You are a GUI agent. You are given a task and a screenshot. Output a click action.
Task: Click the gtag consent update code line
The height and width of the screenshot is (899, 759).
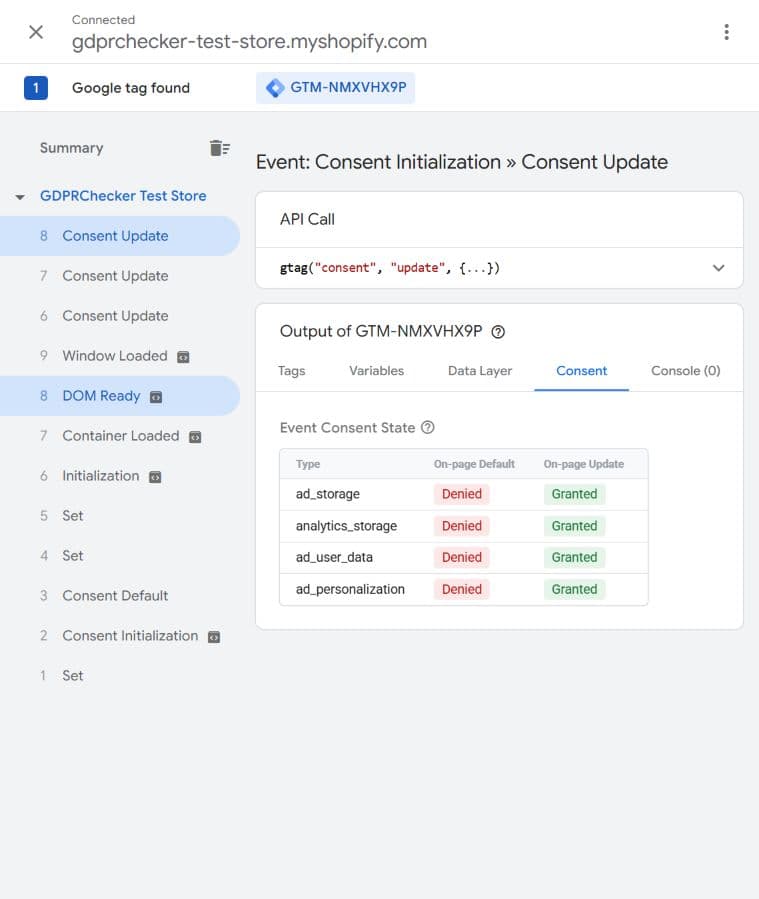tap(390, 268)
